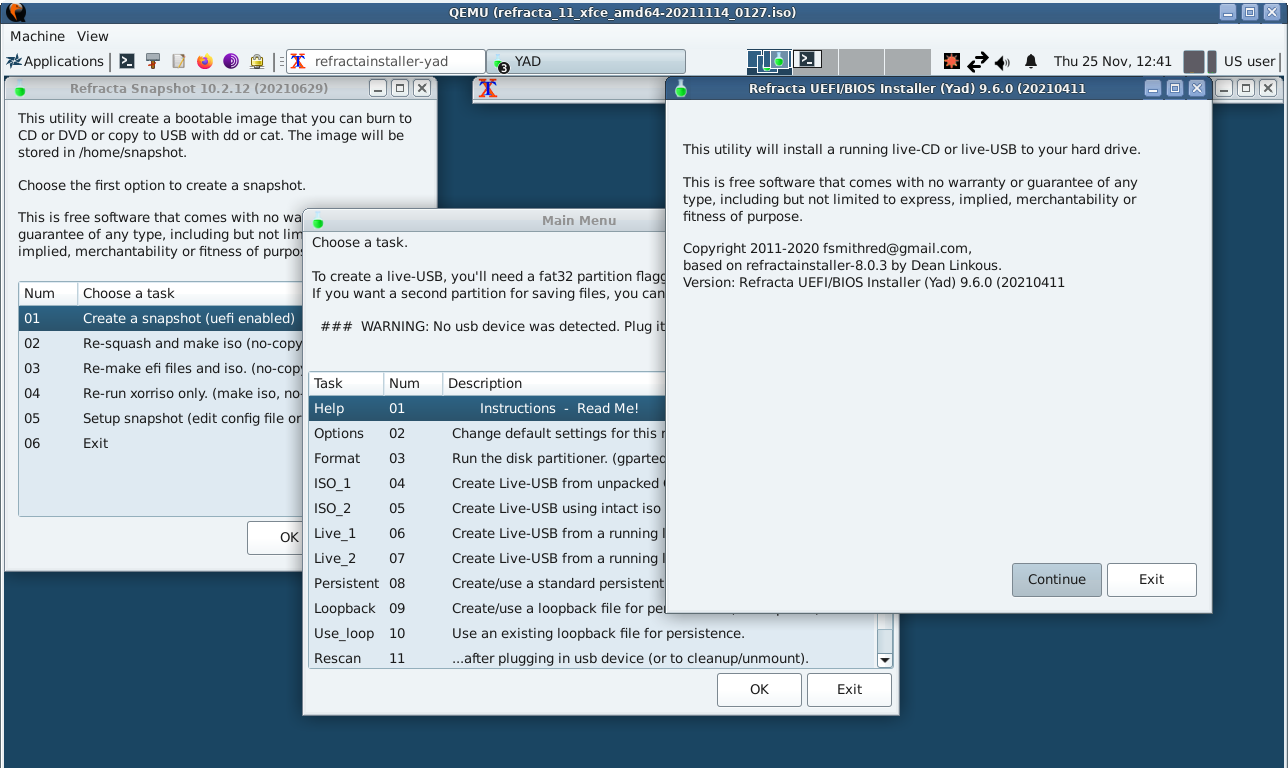
Task: Open the notepad text editor launcher
Action: 179,61
